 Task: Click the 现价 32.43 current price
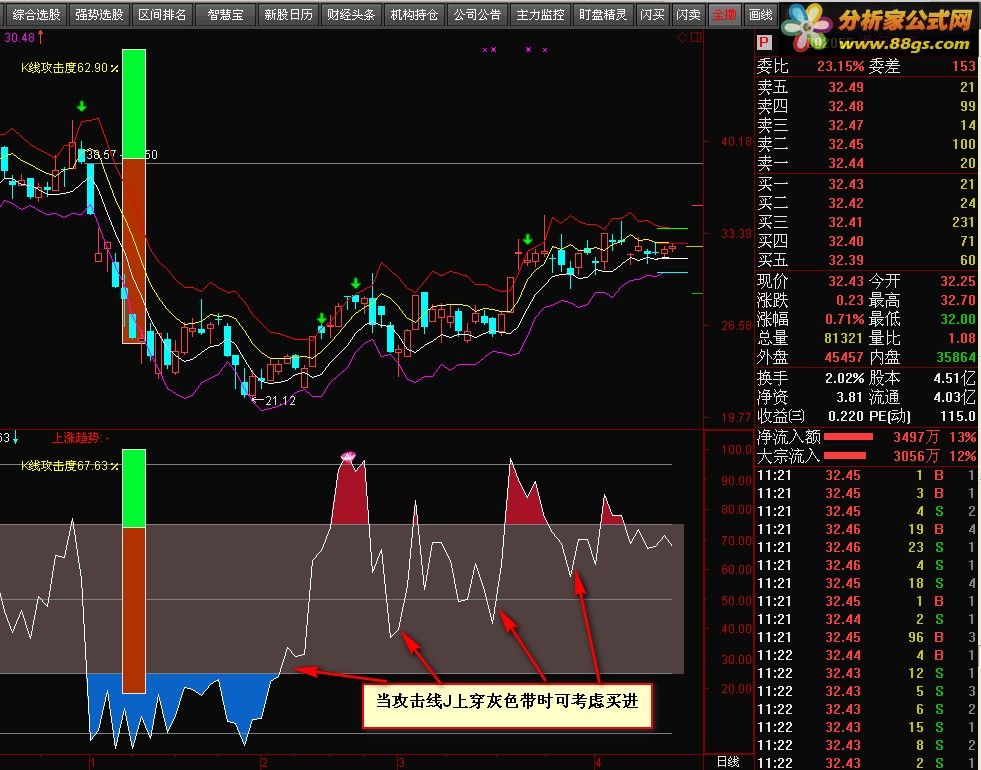coord(846,281)
